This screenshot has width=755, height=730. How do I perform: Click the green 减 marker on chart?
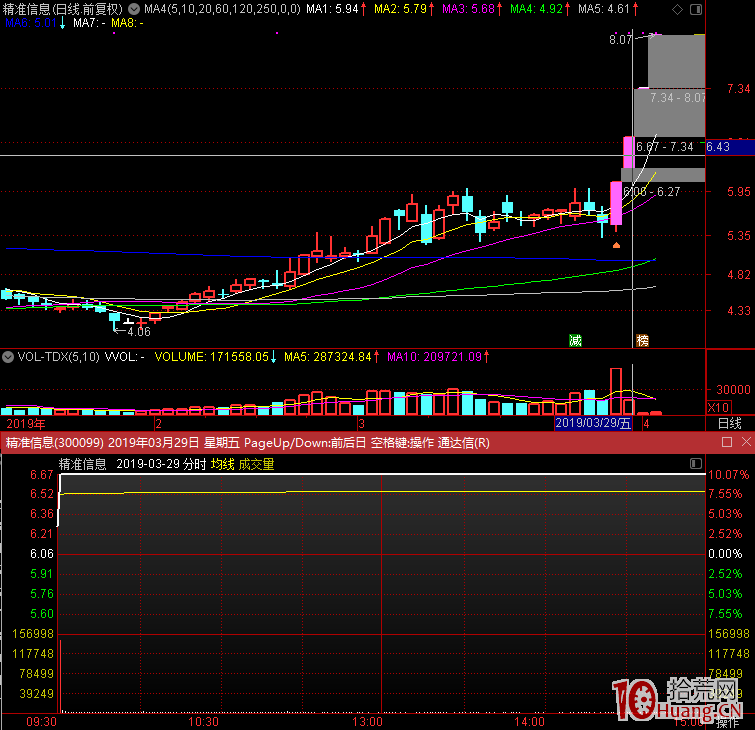pos(575,340)
